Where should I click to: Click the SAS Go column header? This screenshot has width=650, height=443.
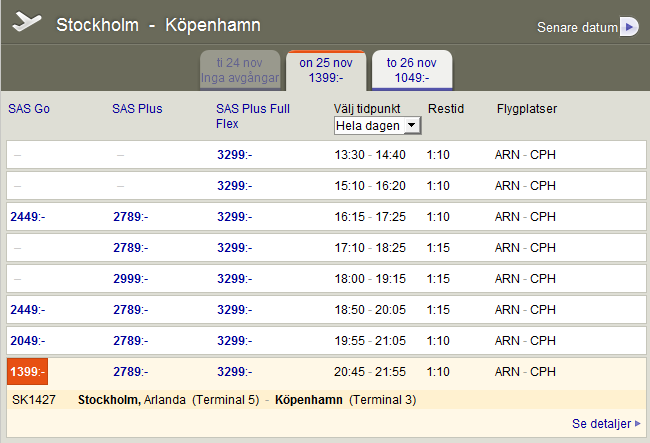(x=29, y=108)
